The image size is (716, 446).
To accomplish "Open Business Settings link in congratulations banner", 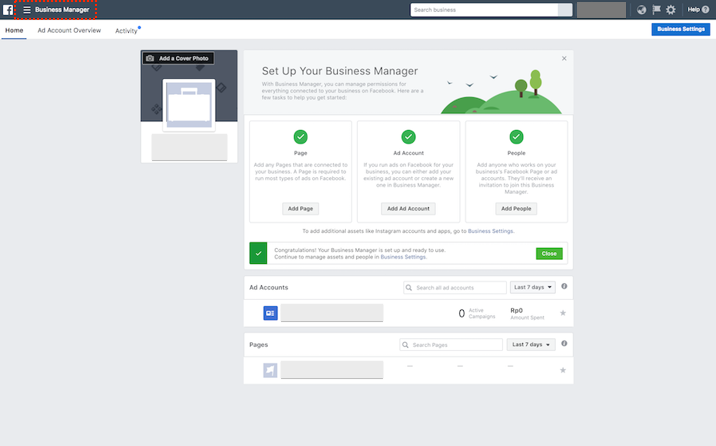I will pos(403,257).
